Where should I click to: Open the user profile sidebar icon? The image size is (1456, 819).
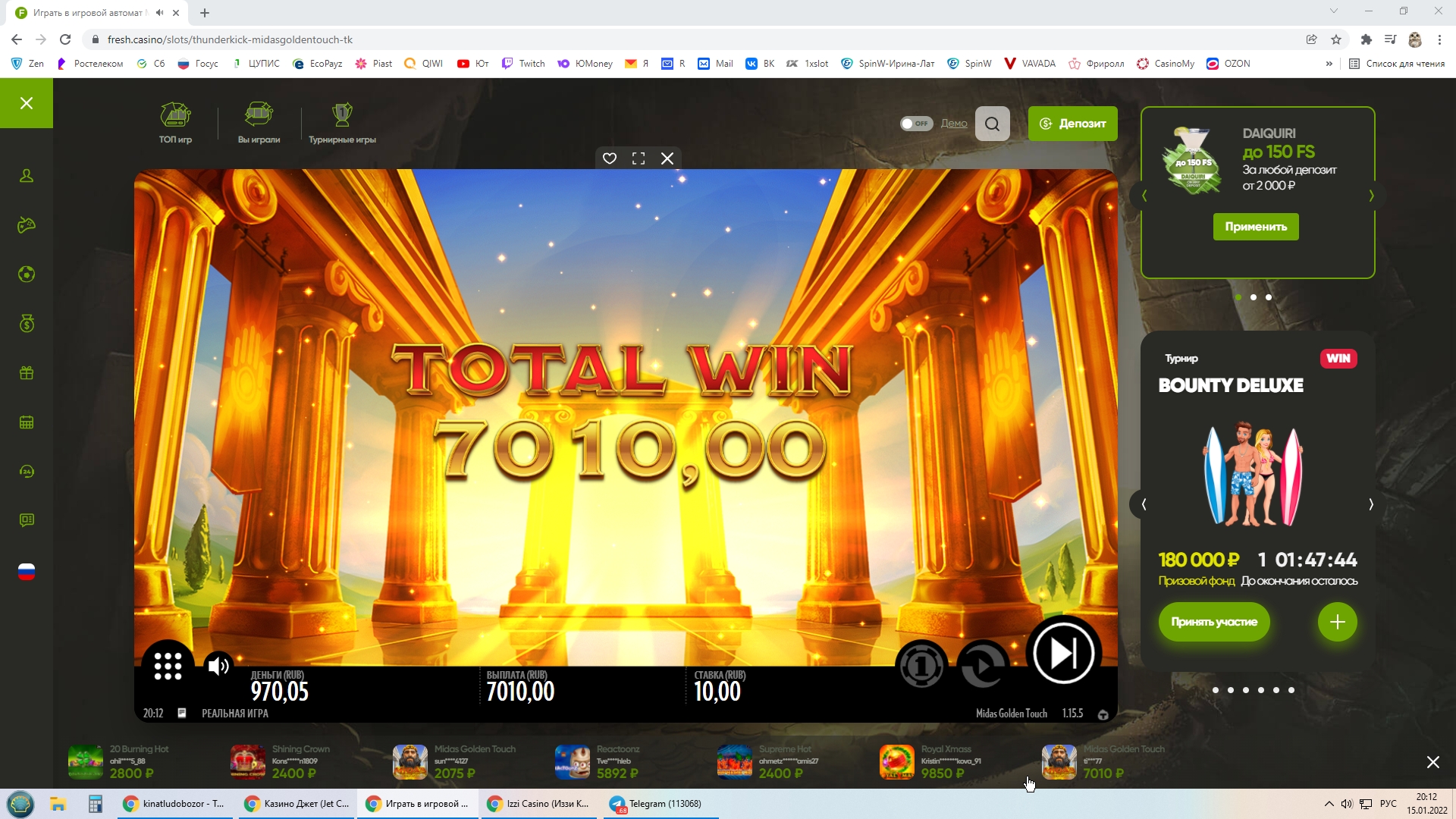[x=27, y=176]
